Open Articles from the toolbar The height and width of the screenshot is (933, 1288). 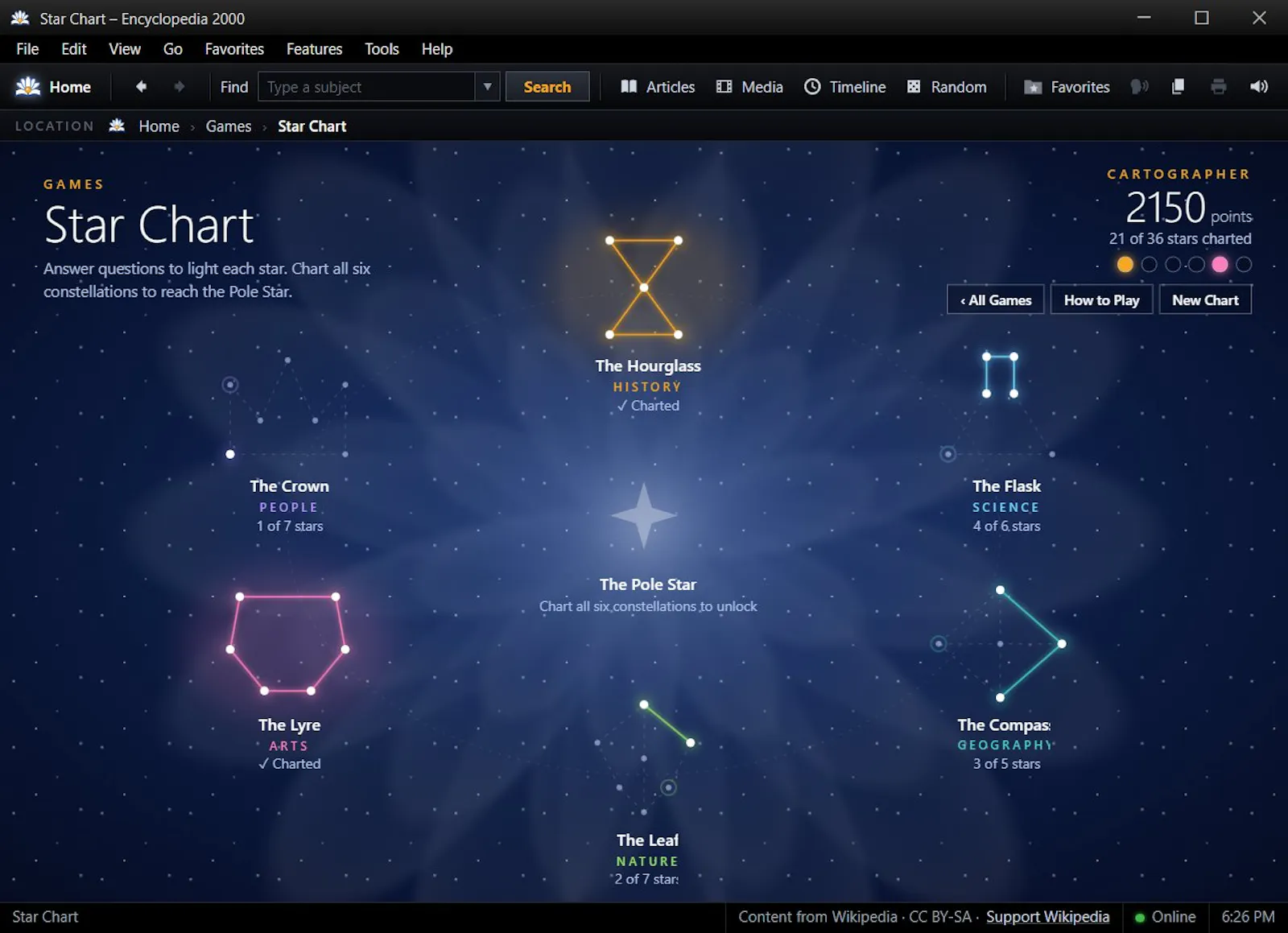[x=658, y=87]
